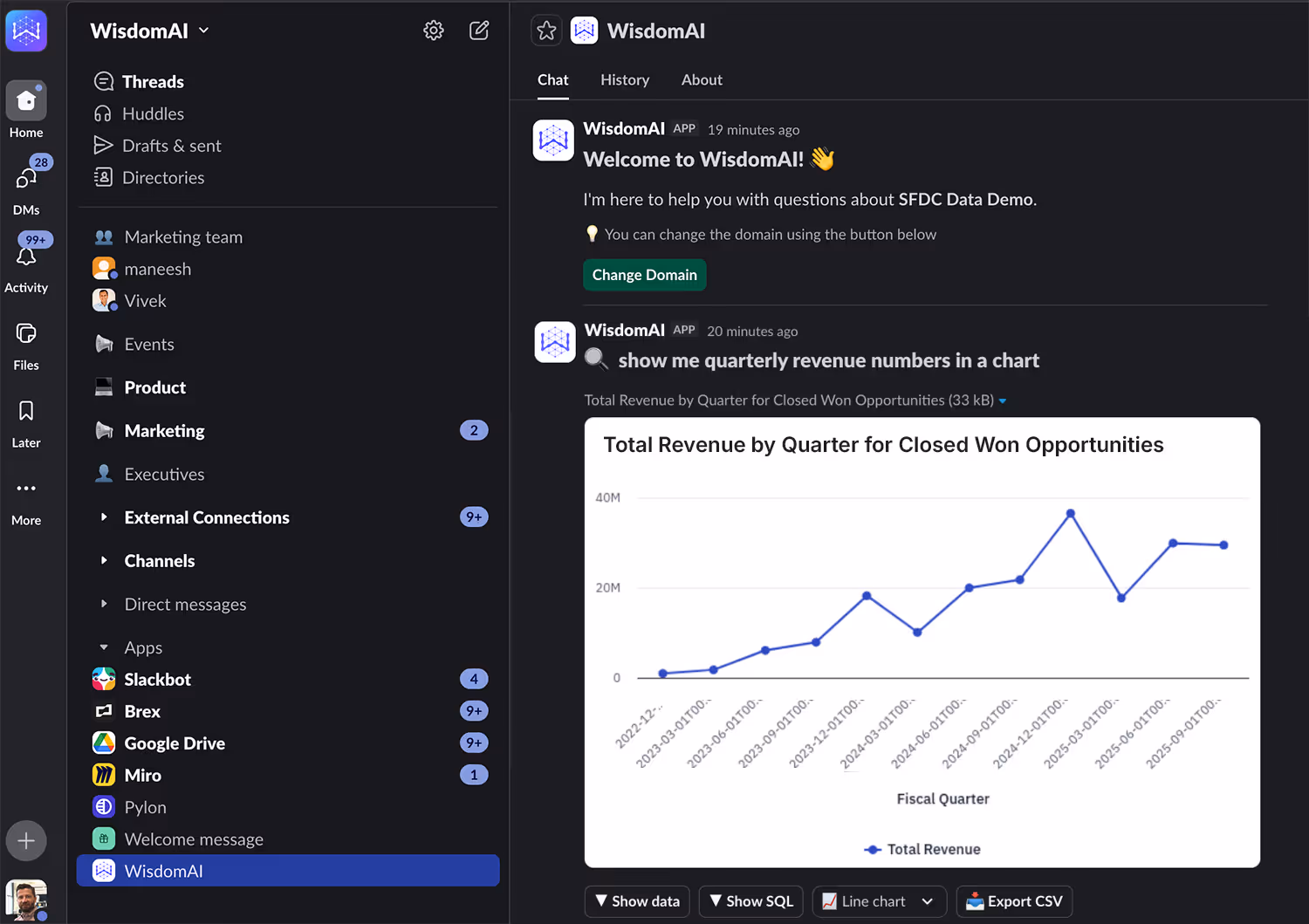This screenshot has height=924, width=1309.
Task: Collapse the Total Revenue attachment chevron
Action: coord(1003,400)
